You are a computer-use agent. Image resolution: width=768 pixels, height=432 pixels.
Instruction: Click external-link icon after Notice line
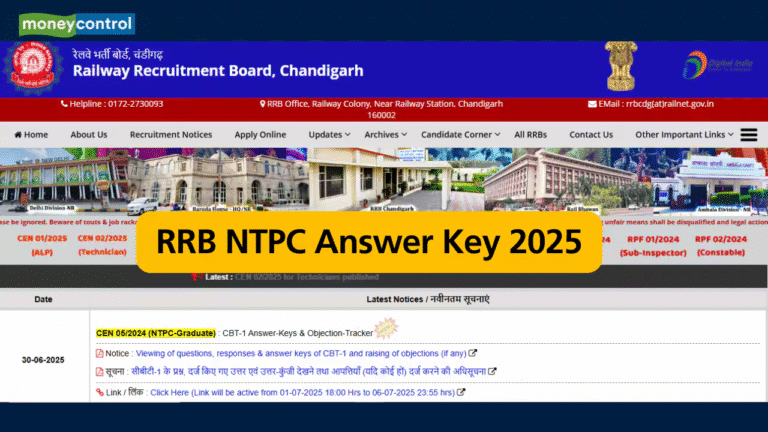click(x=473, y=353)
